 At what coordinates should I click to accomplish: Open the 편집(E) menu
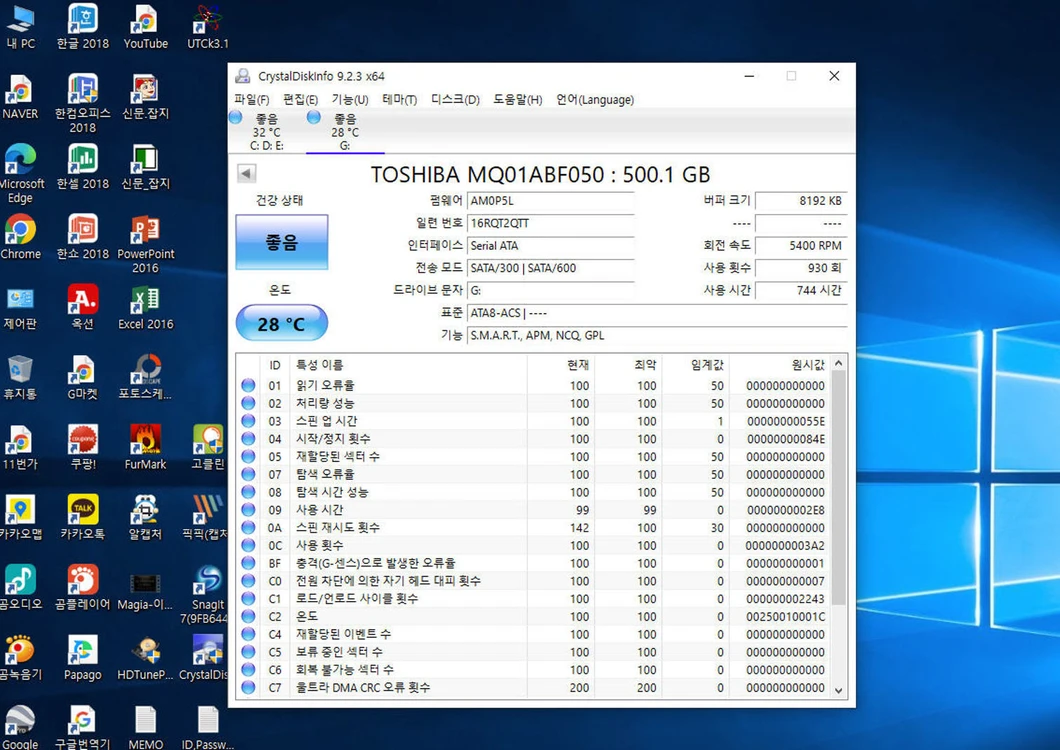[300, 99]
